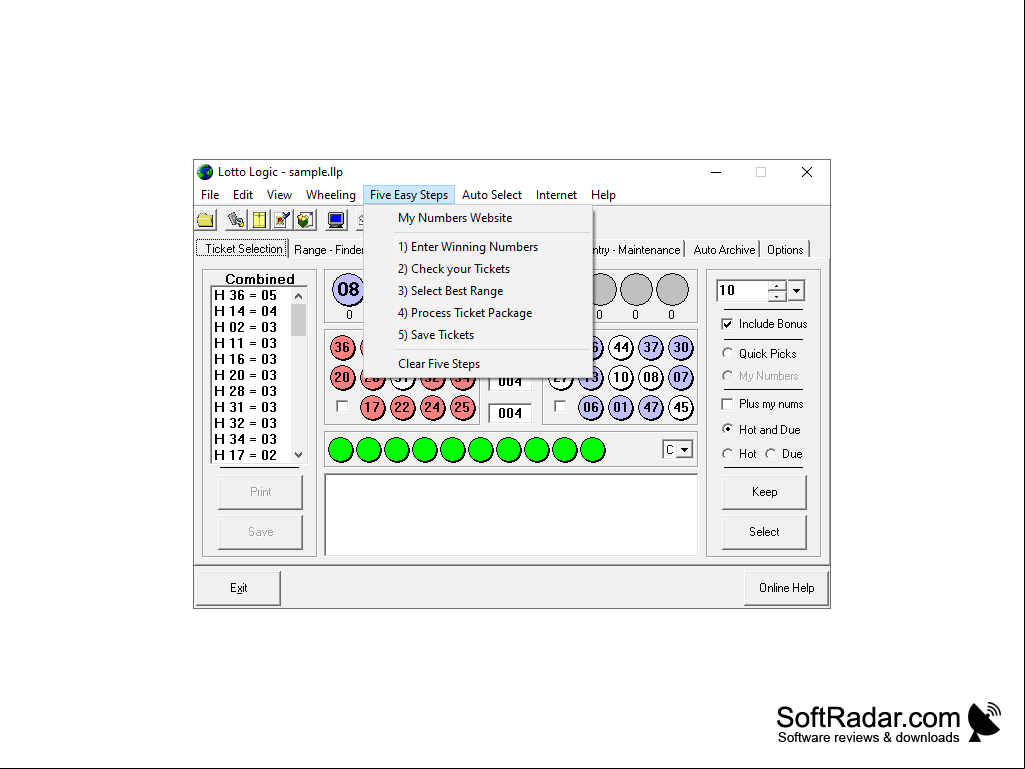This screenshot has height=769, width=1025.
Task: Click the white ball numbered 08 in the grid
Action: 651,377
